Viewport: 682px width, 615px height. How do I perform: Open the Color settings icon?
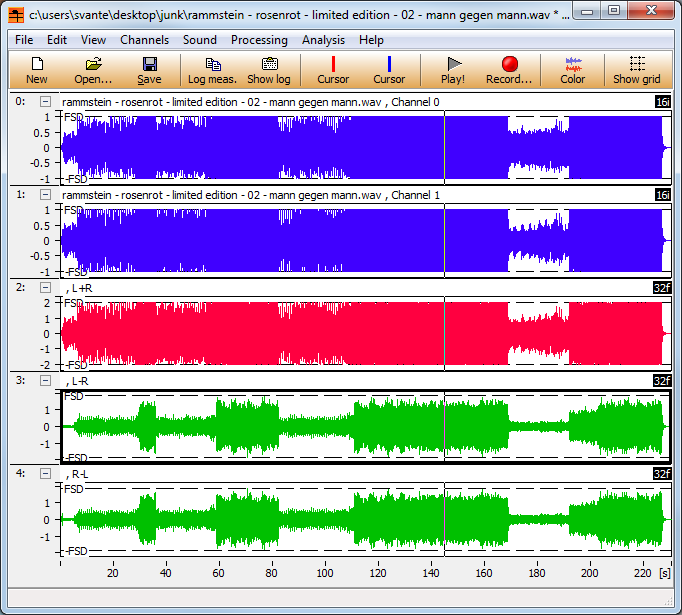click(573, 70)
